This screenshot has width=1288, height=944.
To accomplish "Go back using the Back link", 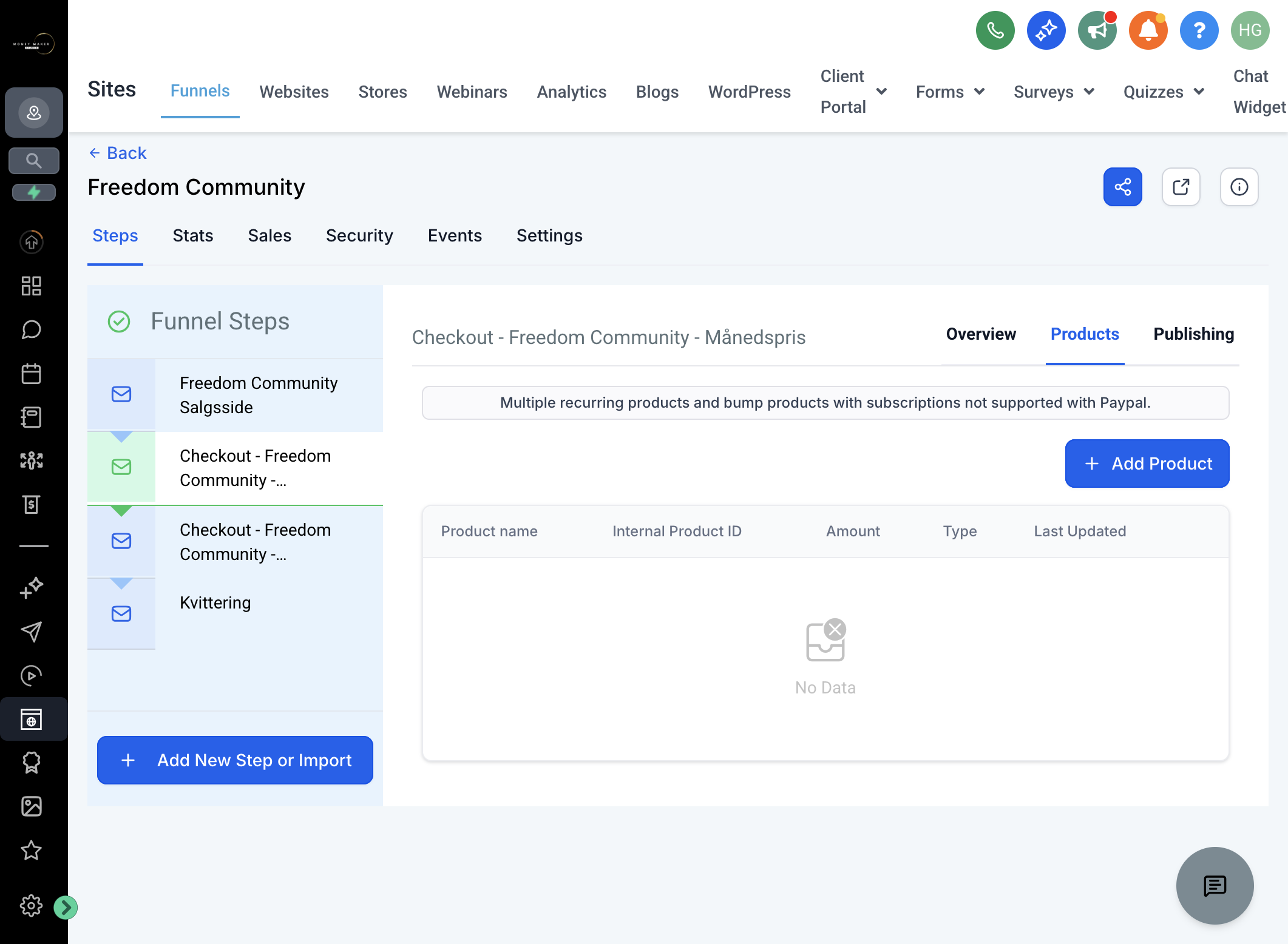I will tap(118, 153).
